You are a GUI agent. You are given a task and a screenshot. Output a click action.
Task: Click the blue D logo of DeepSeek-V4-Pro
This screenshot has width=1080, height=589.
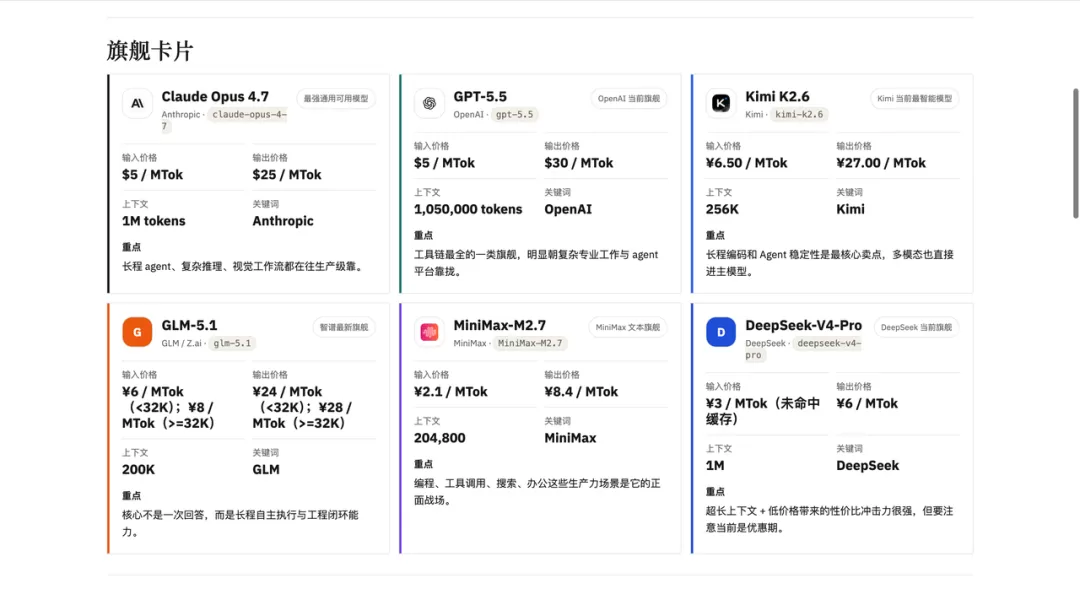720,332
